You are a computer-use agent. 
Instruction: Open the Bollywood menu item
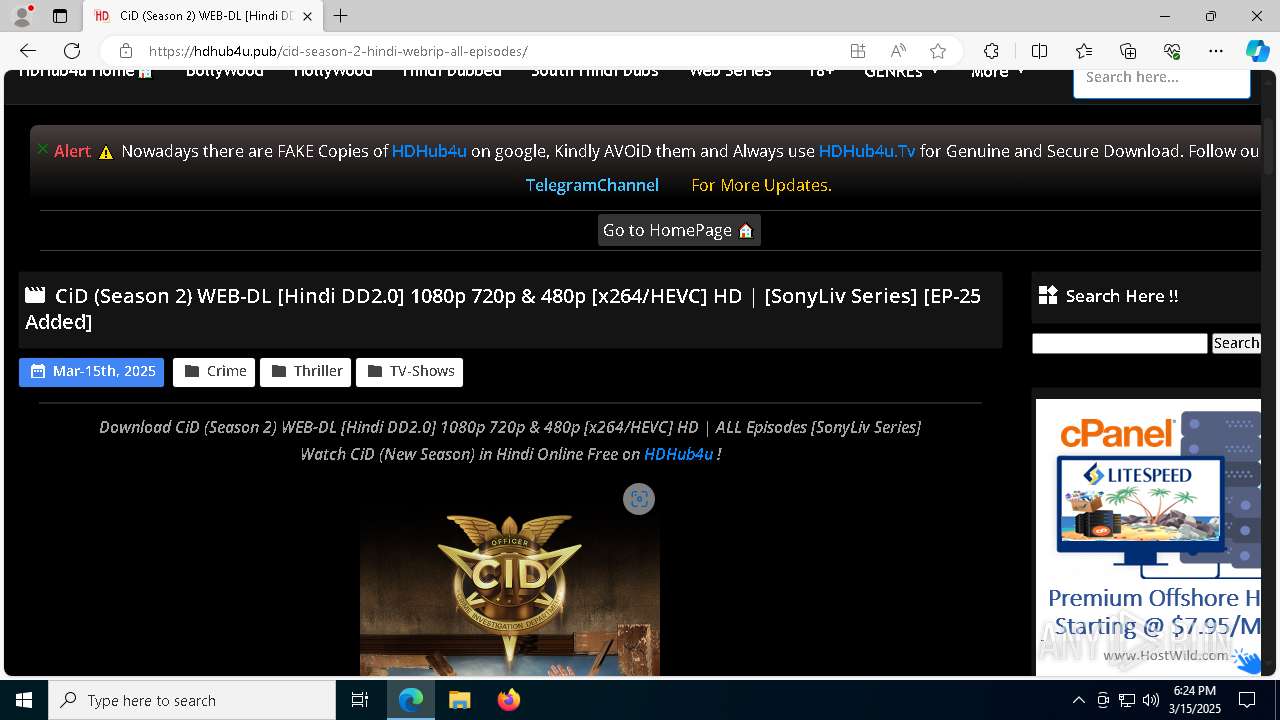point(225,73)
